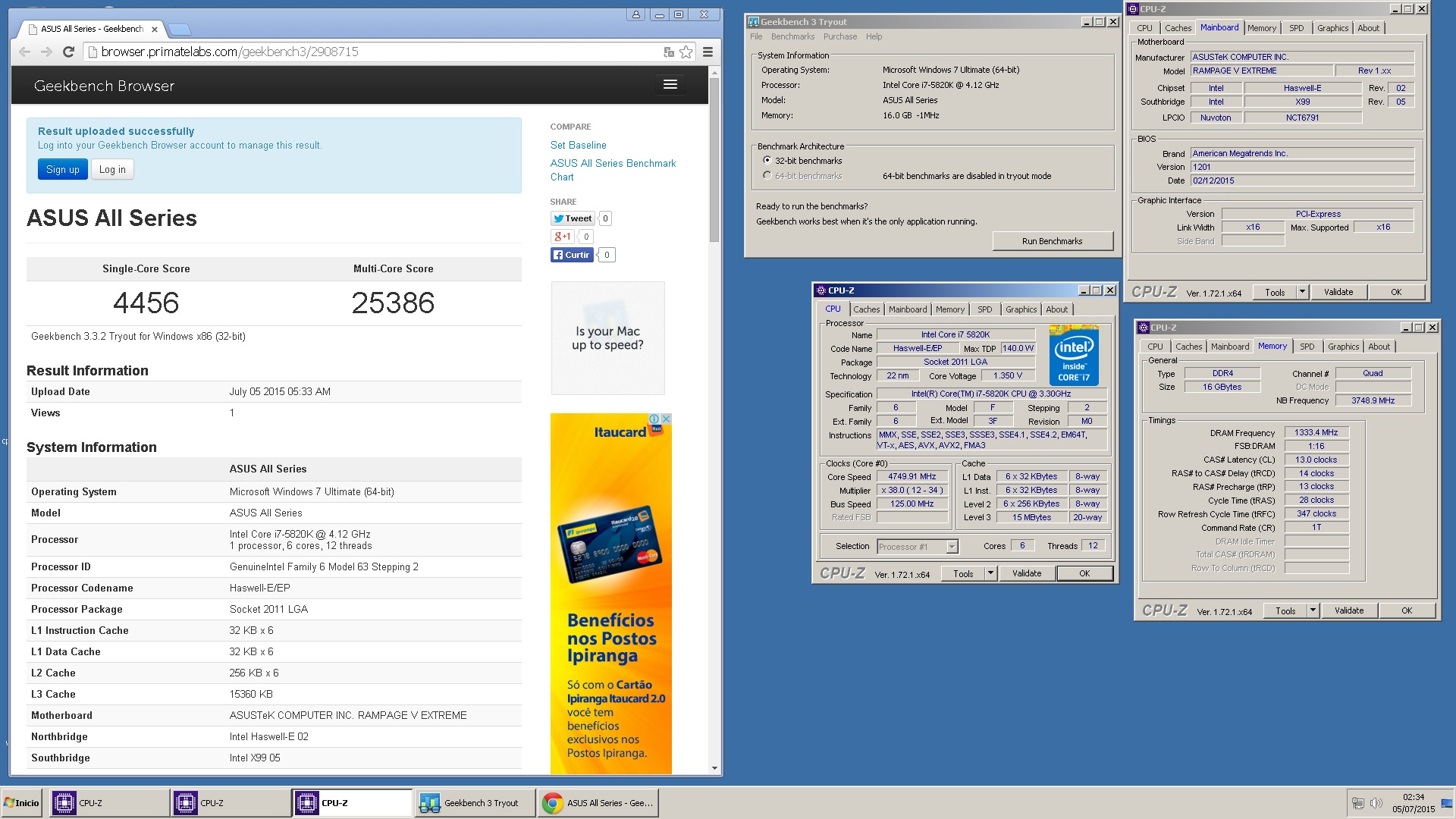
Task: Click the show desktop icon in tray
Action: coord(1447,803)
